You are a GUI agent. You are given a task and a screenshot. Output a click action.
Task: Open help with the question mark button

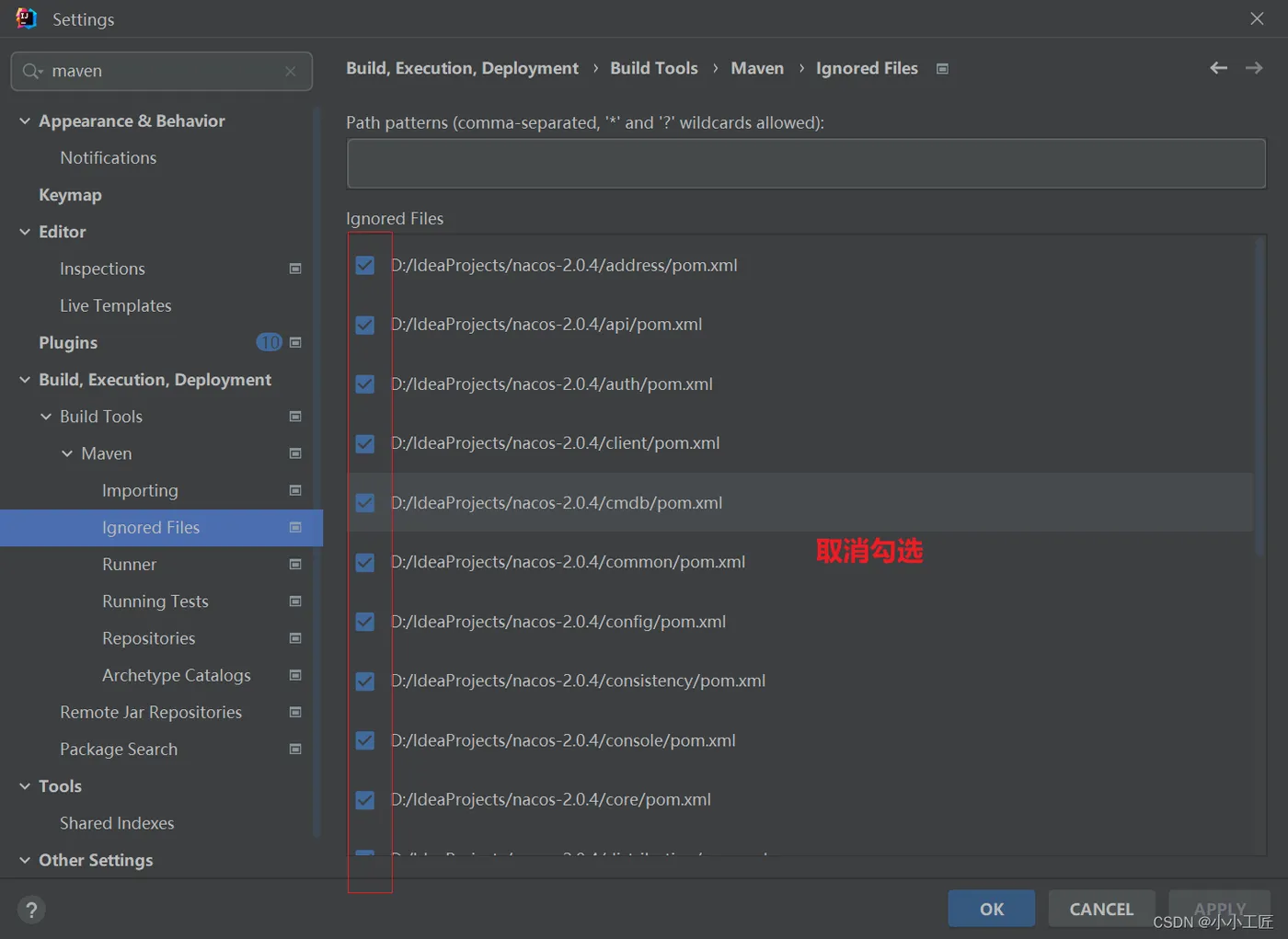pos(31,910)
